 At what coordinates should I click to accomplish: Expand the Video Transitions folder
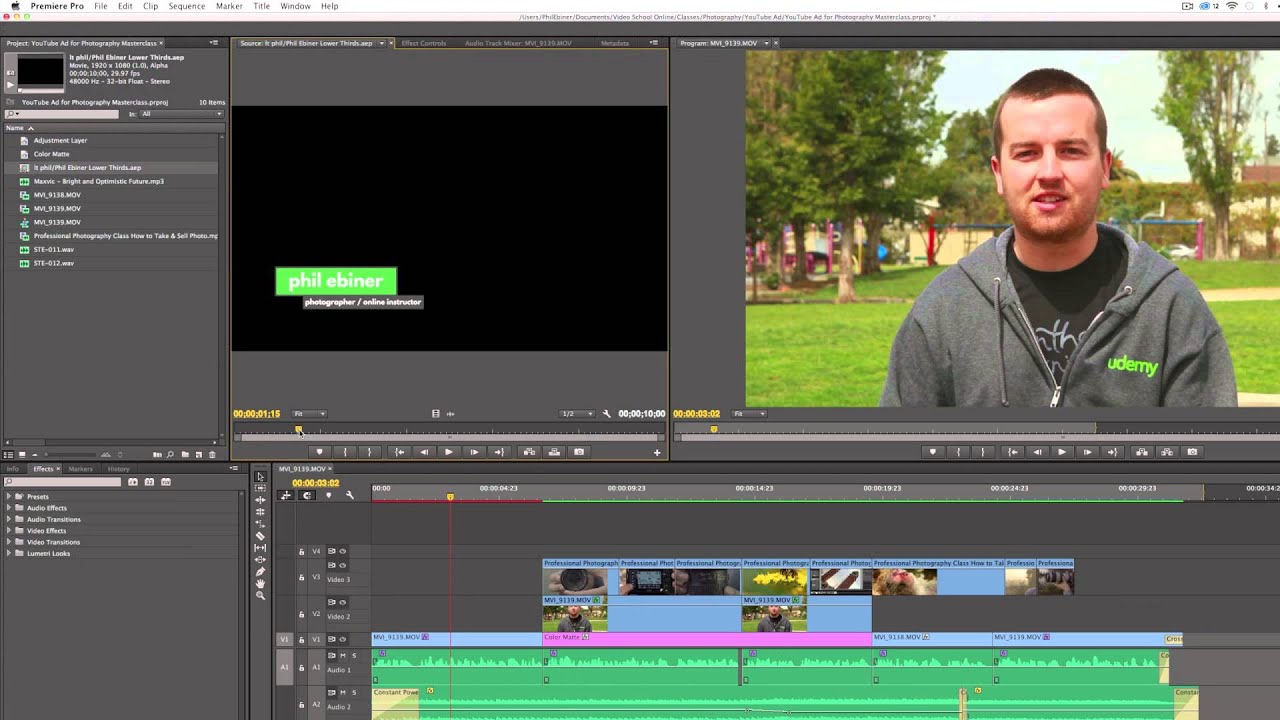(9, 542)
